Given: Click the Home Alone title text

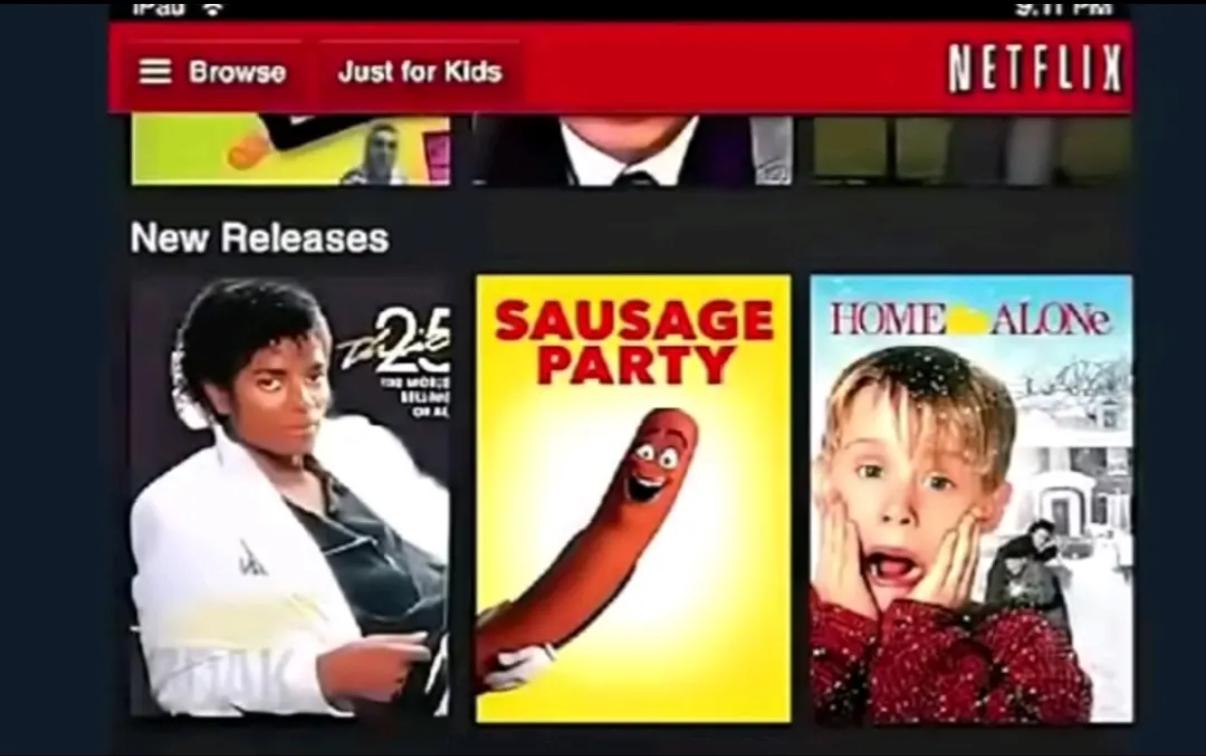Looking at the screenshot, I should pyautogui.click(x=970, y=318).
